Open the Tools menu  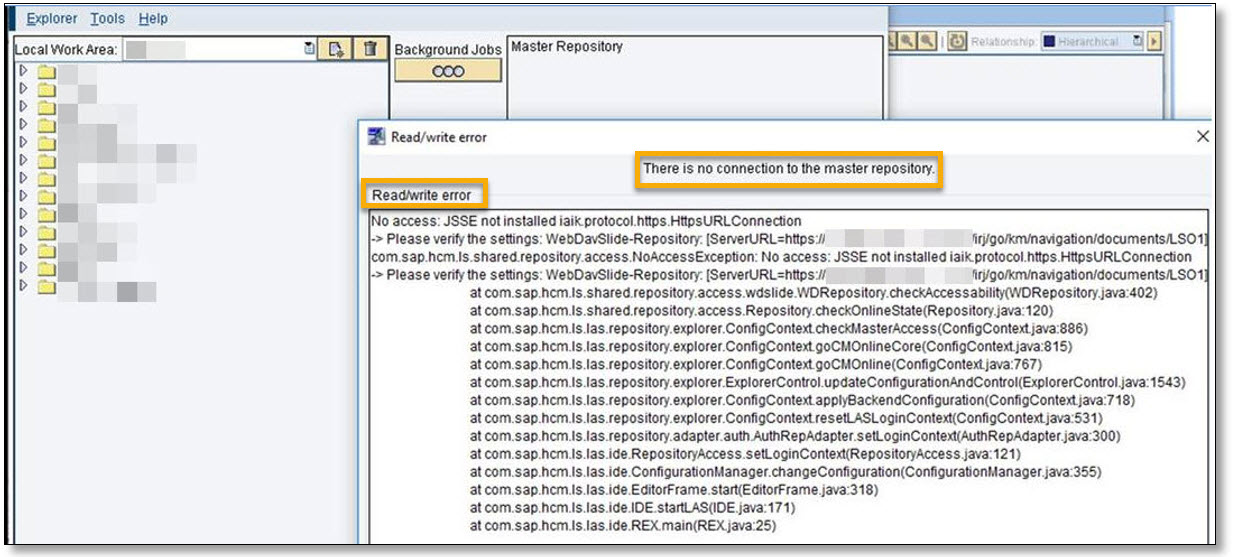(x=107, y=19)
